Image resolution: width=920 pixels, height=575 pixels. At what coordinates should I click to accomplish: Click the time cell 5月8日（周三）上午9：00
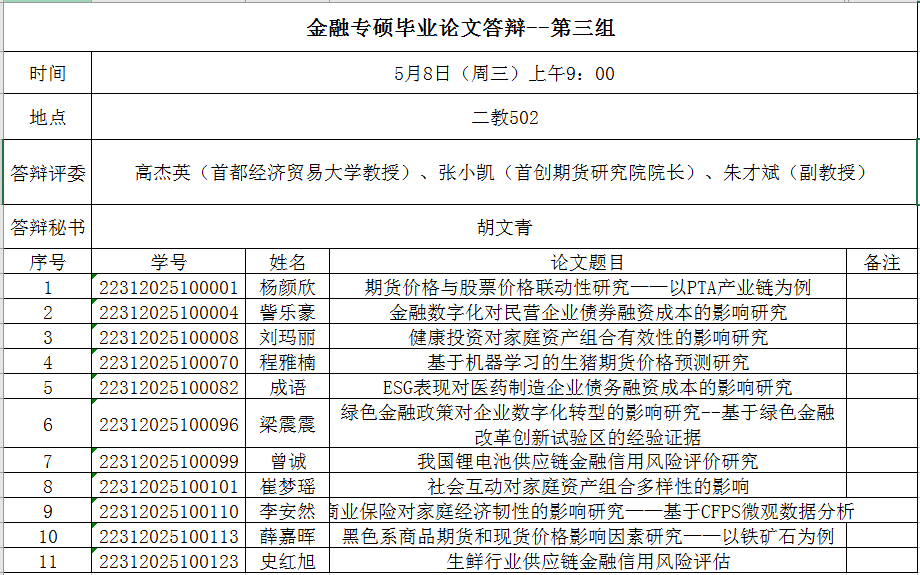[504, 74]
